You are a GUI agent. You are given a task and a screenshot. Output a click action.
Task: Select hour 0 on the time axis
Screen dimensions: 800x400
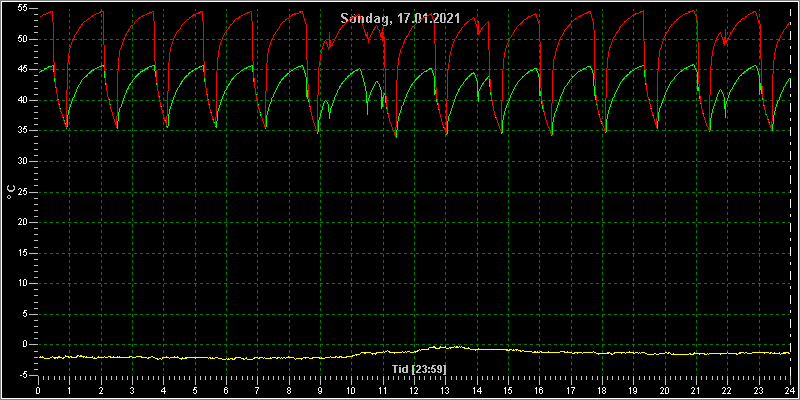click(38, 391)
